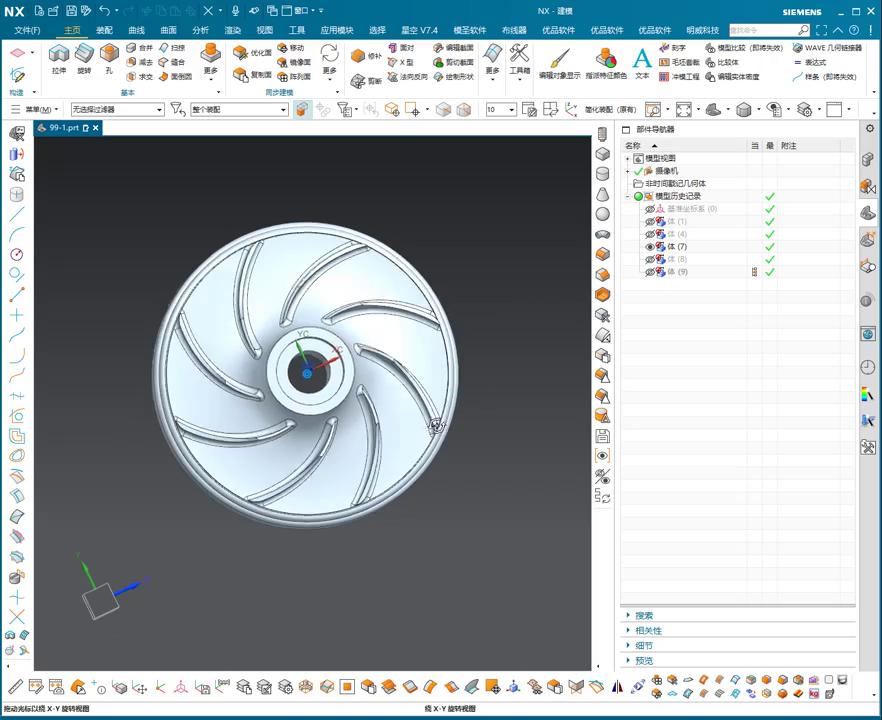882x720 pixels.
Task: Close the 99-1.prt document tab
Action: pyautogui.click(x=96, y=128)
